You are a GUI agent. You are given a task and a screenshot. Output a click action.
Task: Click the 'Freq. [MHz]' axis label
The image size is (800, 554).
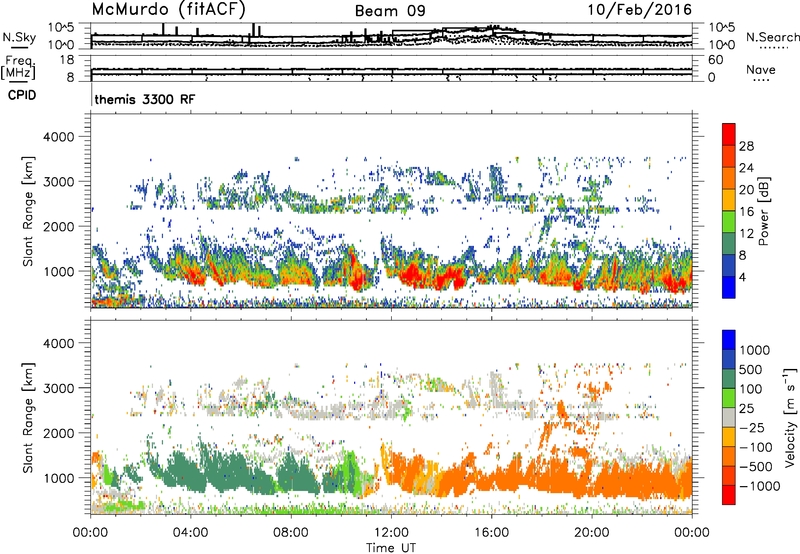coord(18,67)
